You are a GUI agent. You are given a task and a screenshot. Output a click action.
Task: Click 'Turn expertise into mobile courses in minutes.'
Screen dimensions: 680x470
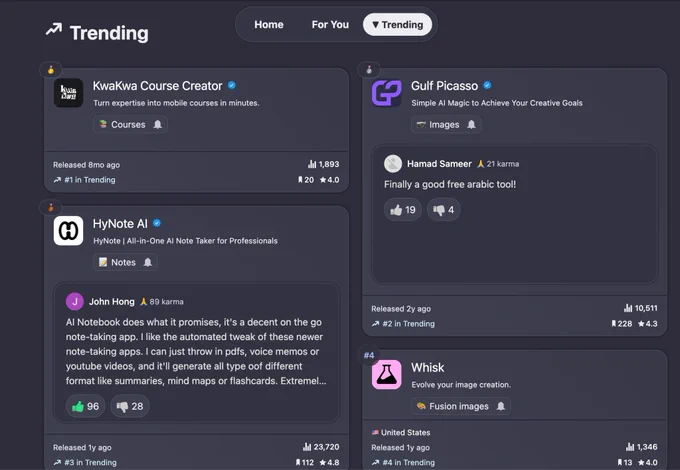pos(176,103)
